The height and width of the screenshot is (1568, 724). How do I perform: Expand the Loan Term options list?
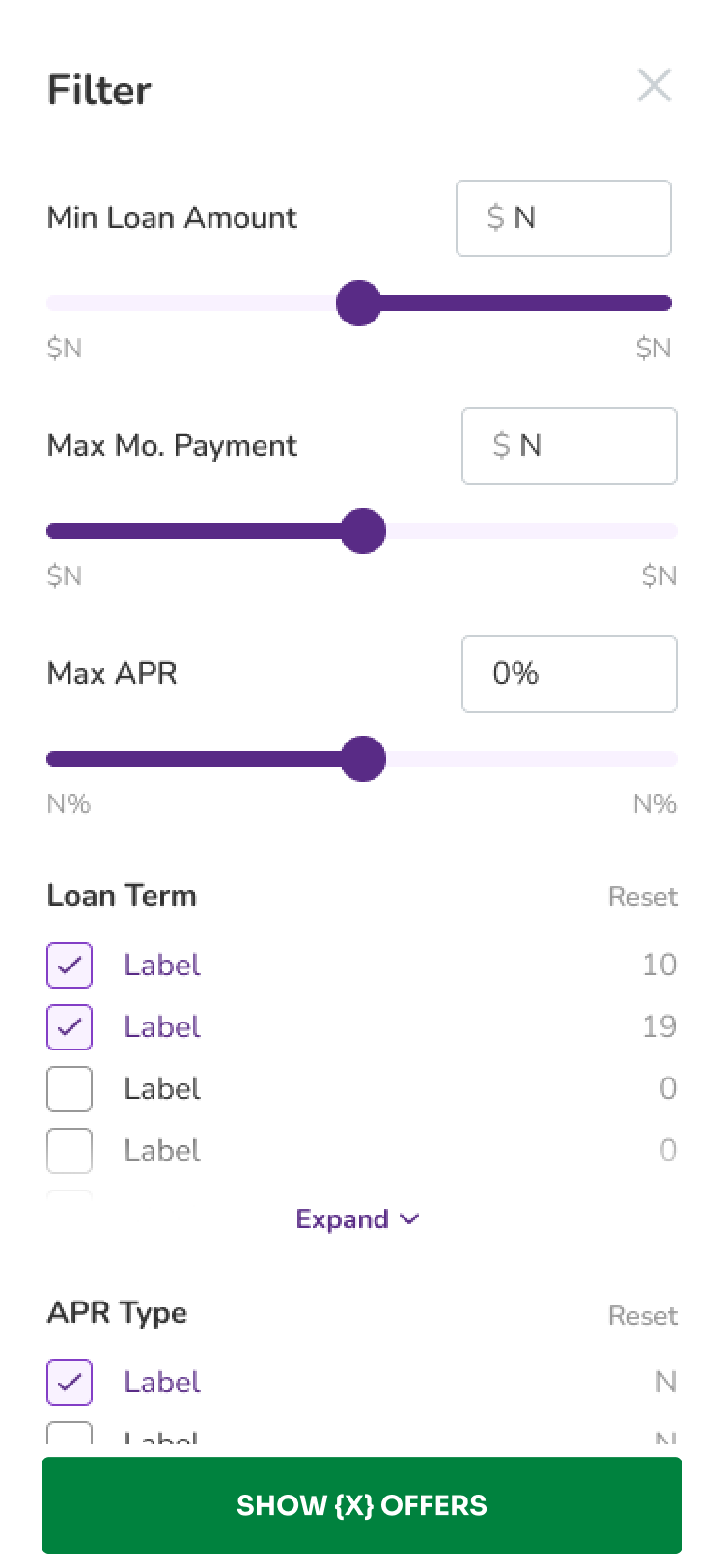pos(343,1219)
